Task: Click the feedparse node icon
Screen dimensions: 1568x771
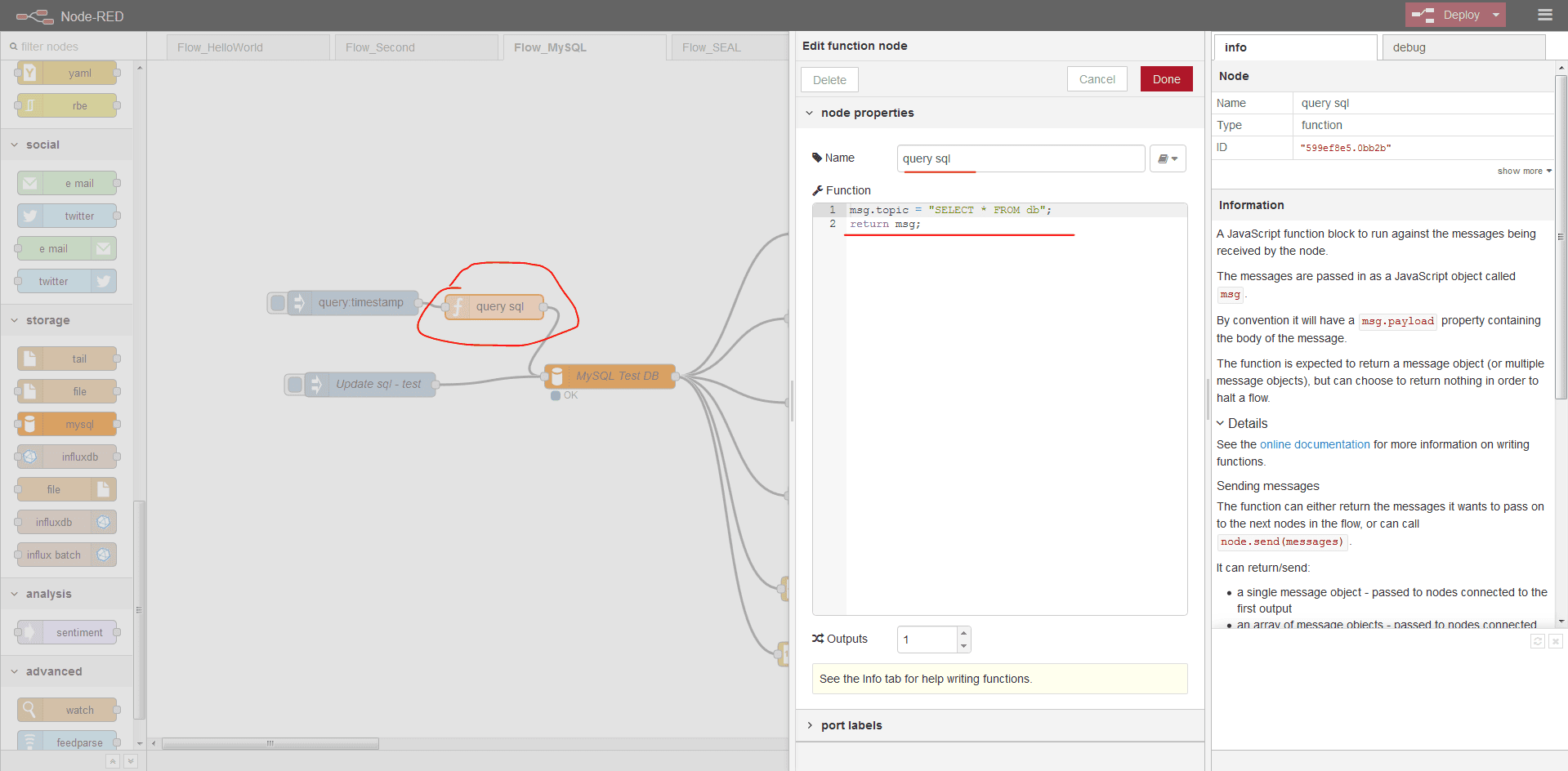Action: coord(29,742)
